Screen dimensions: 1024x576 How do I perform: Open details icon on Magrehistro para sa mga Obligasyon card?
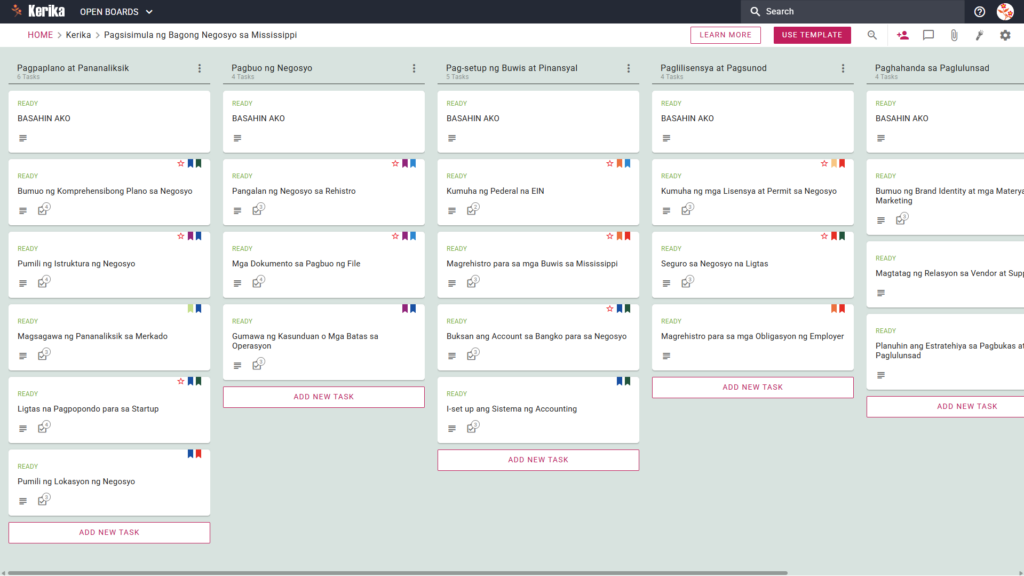tap(666, 356)
